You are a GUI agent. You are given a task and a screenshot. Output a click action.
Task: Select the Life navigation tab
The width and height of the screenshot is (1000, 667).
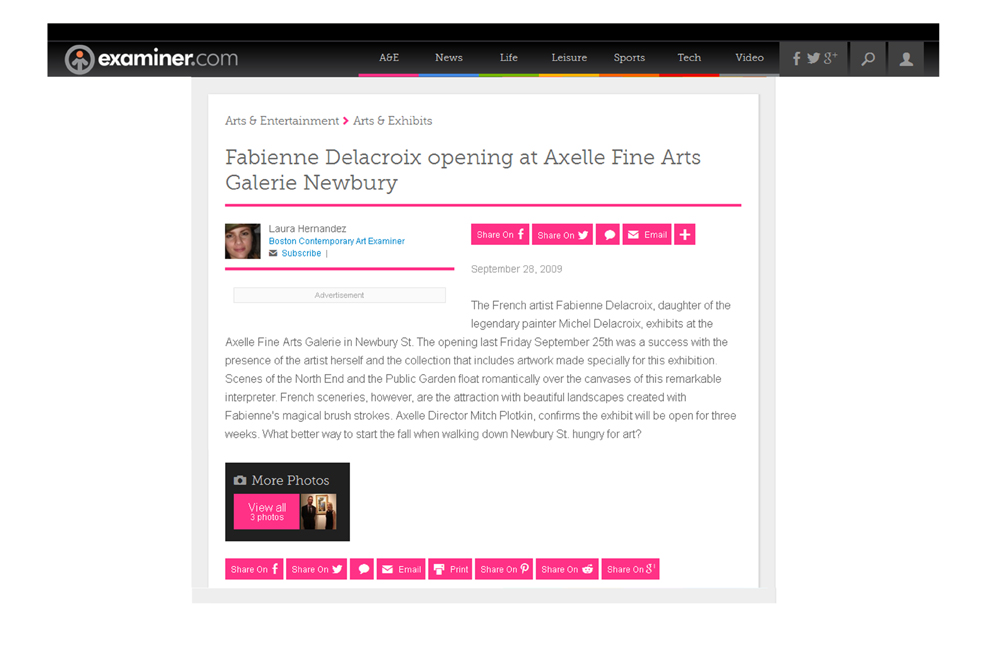(x=508, y=58)
